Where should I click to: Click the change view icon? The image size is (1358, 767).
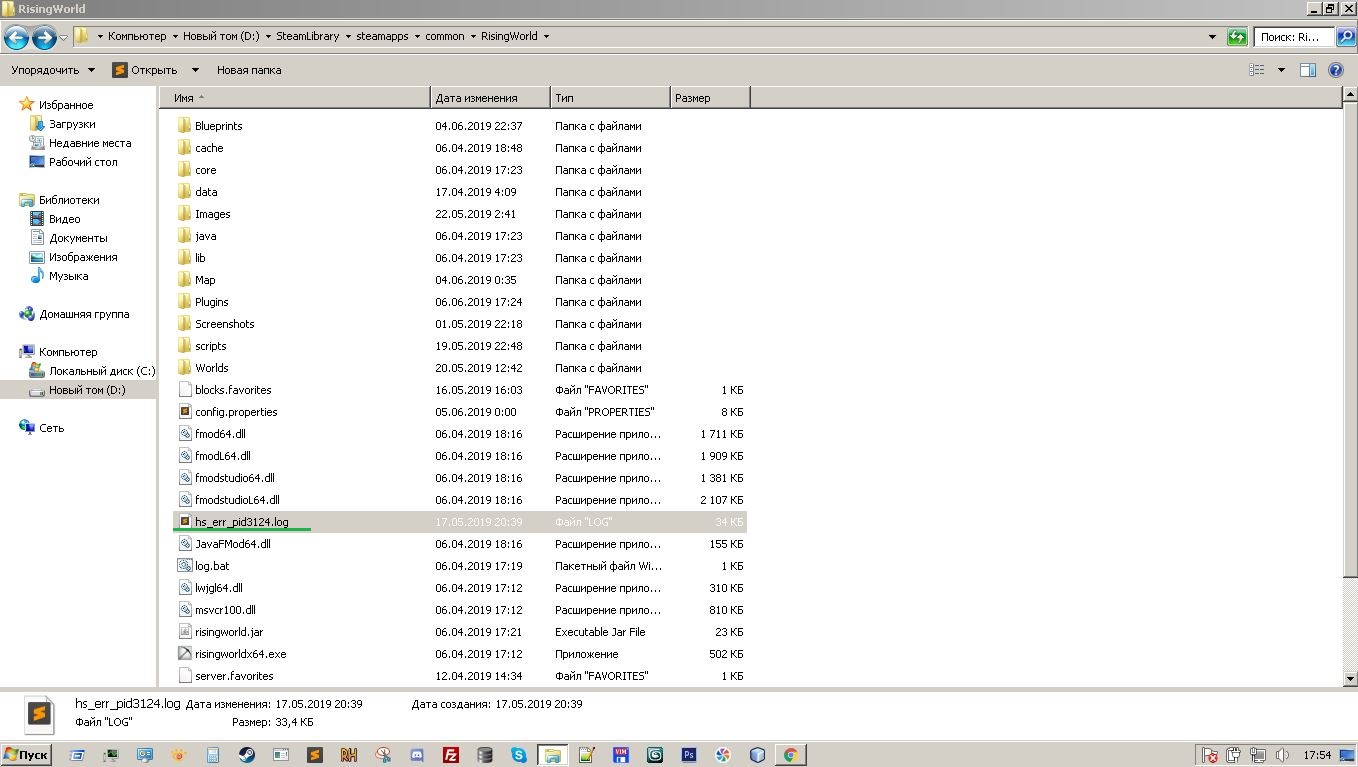click(1257, 70)
